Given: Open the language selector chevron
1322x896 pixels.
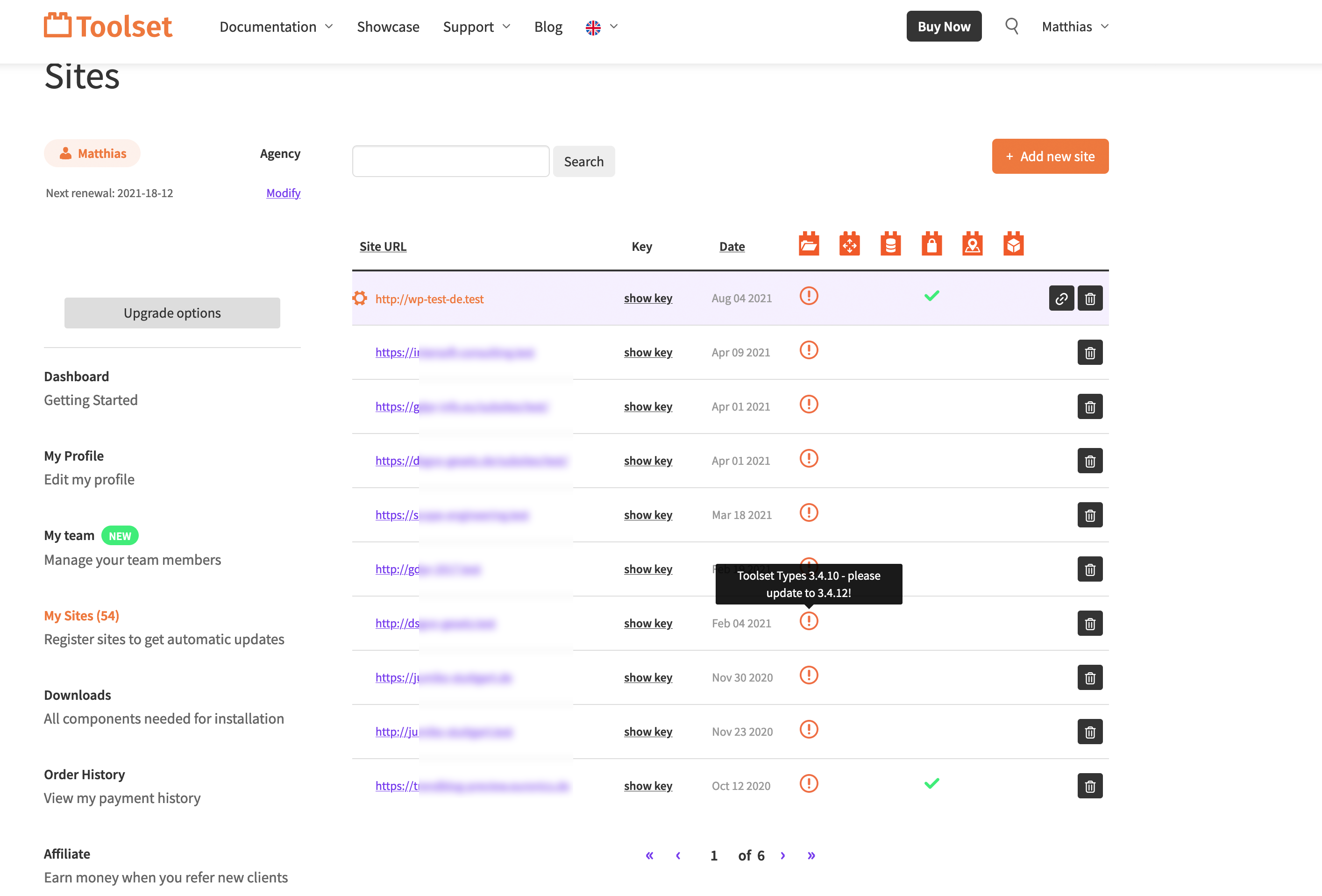Looking at the screenshot, I should pyautogui.click(x=614, y=27).
